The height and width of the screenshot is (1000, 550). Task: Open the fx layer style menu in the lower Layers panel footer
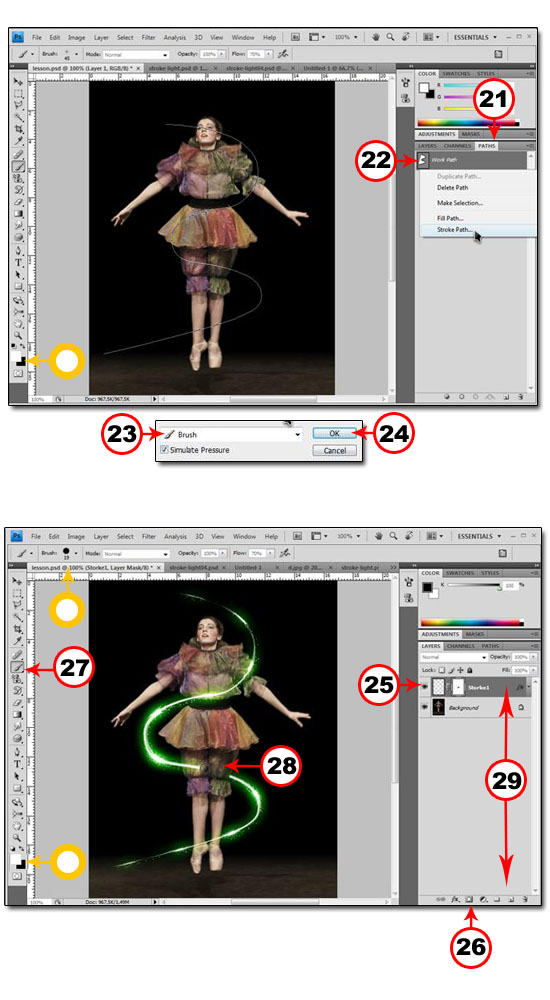[456, 899]
